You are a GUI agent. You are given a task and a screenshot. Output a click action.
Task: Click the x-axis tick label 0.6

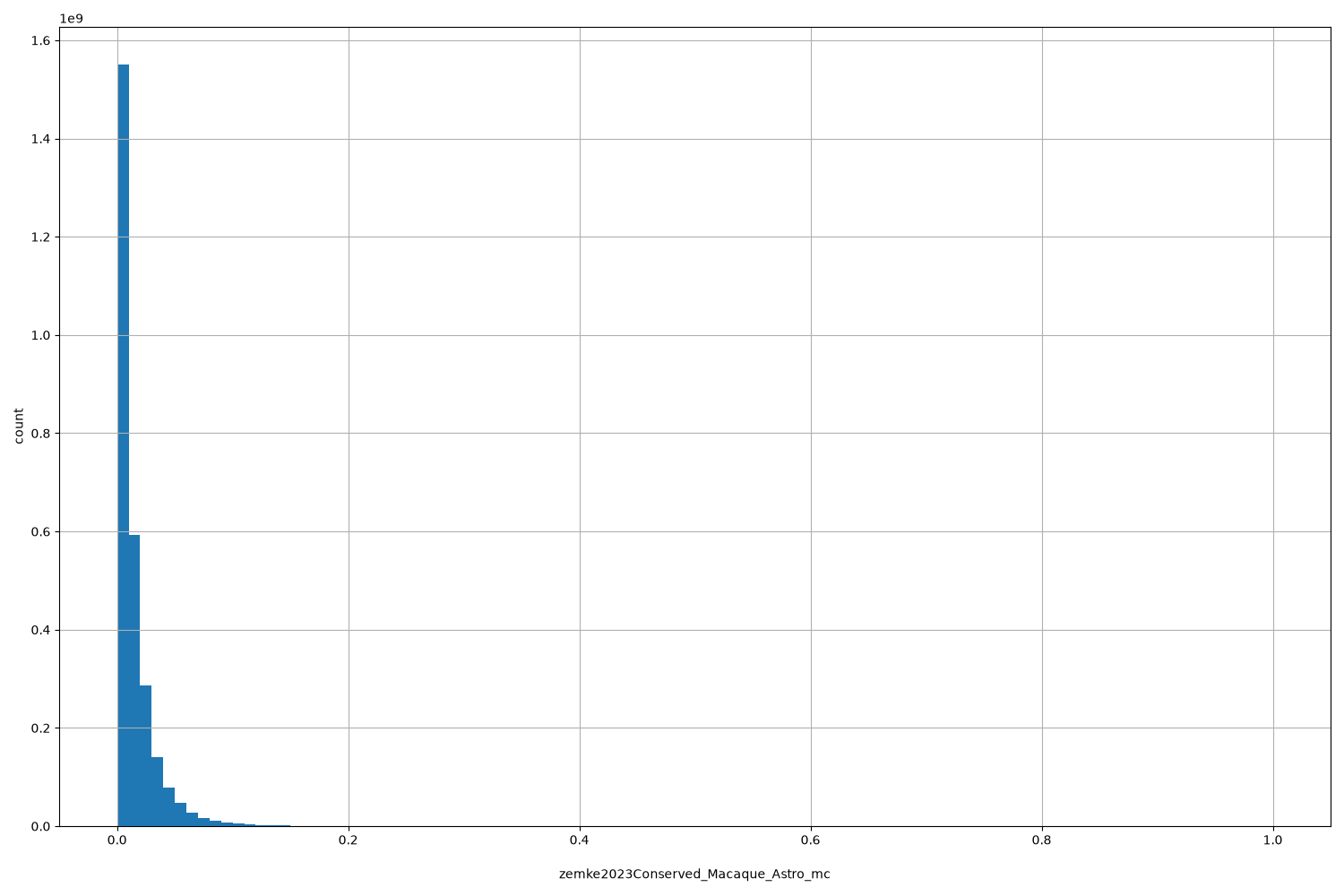(x=811, y=840)
